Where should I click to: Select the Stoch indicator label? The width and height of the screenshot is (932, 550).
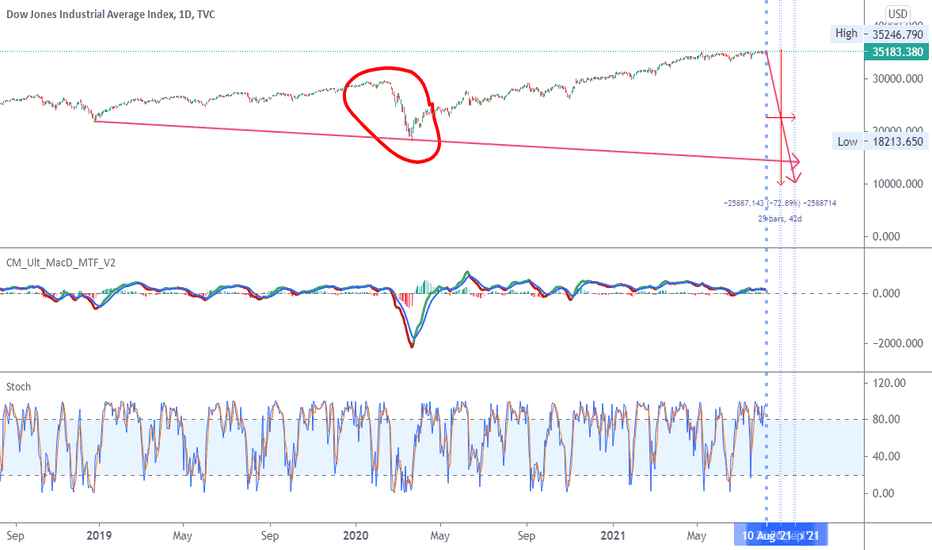(18, 386)
